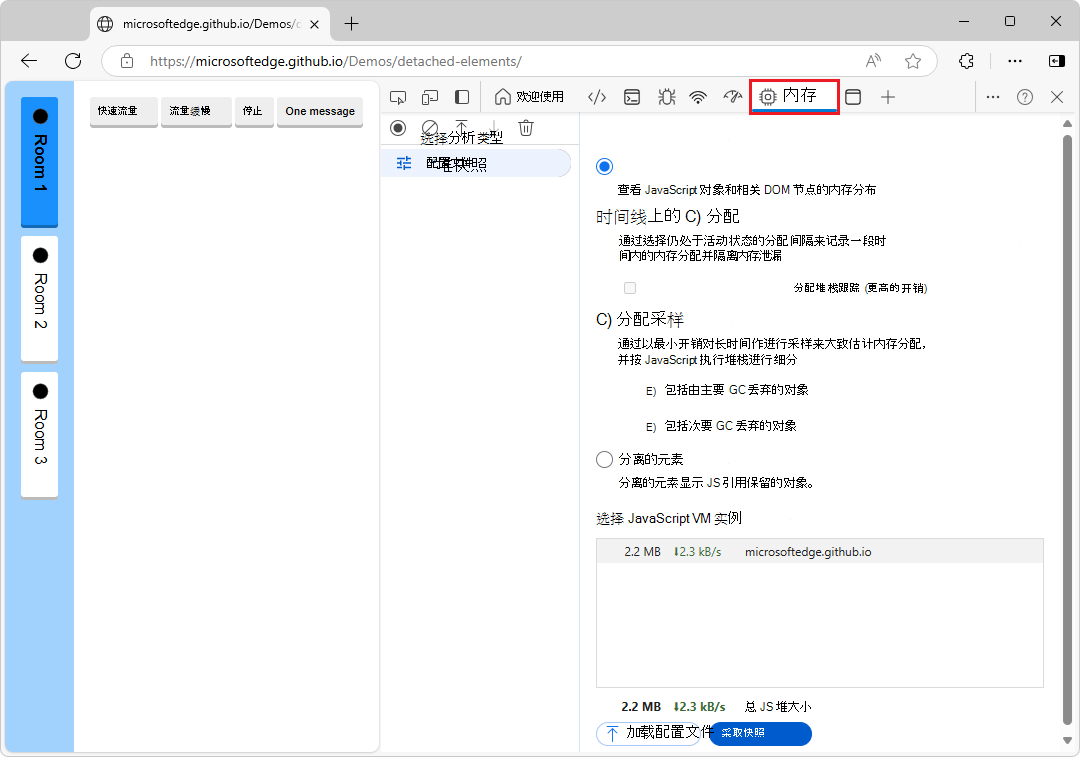Screen dimensions: 1080x757
Task: Select the 分离的元素 radio option
Action: tap(604, 460)
